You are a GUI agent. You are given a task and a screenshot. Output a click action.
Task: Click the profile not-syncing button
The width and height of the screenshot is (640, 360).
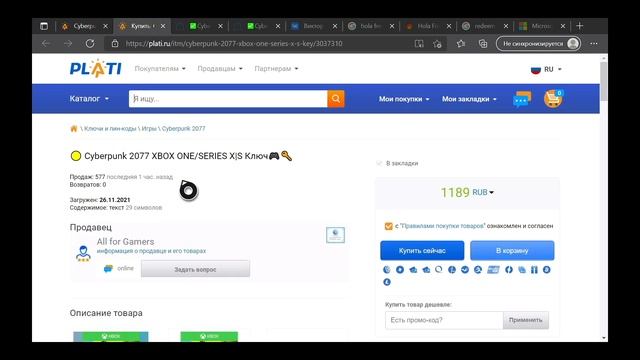point(538,43)
